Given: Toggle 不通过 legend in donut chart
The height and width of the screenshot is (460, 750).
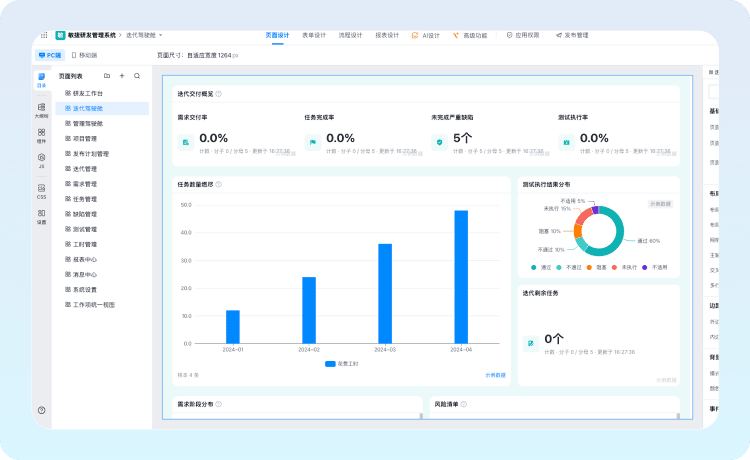Looking at the screenshot, I should [x=569, y=268].
